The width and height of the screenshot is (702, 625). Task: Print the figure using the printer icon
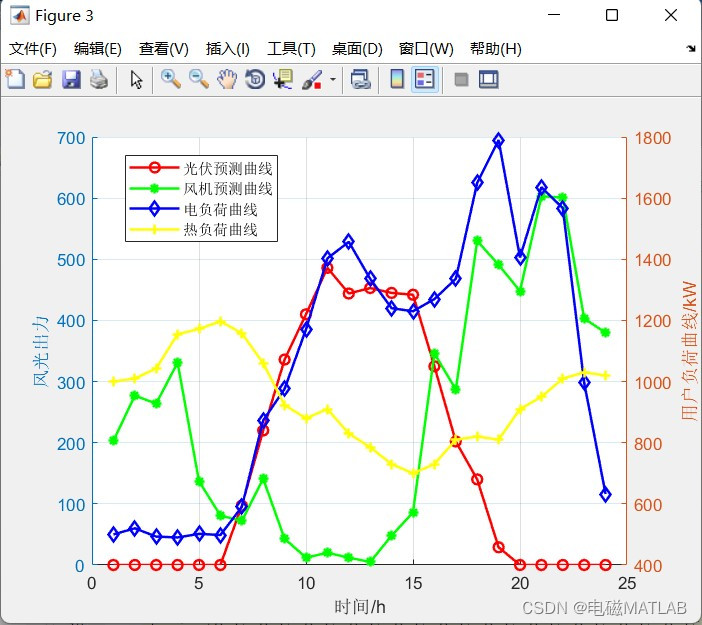99,80
